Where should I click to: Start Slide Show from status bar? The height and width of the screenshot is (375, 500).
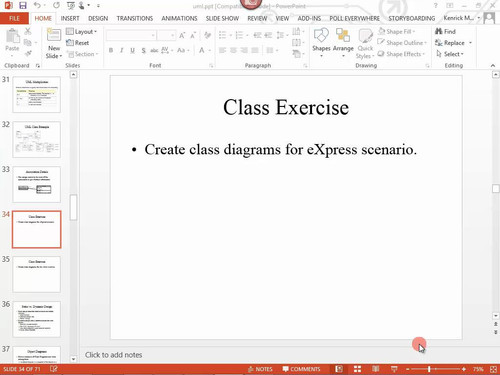(x=394, y=369)
